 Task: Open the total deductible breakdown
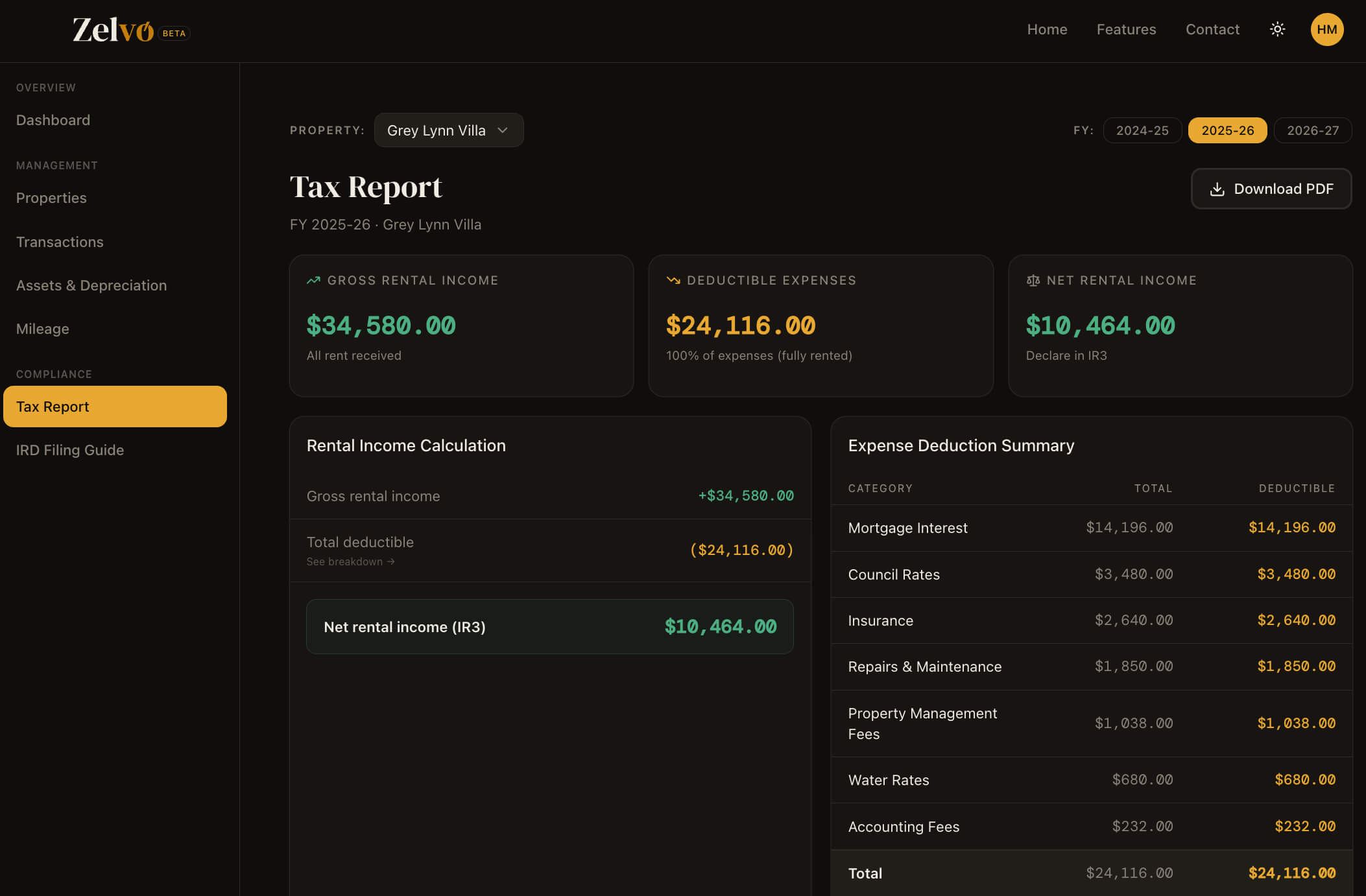[x=351, y=561]
